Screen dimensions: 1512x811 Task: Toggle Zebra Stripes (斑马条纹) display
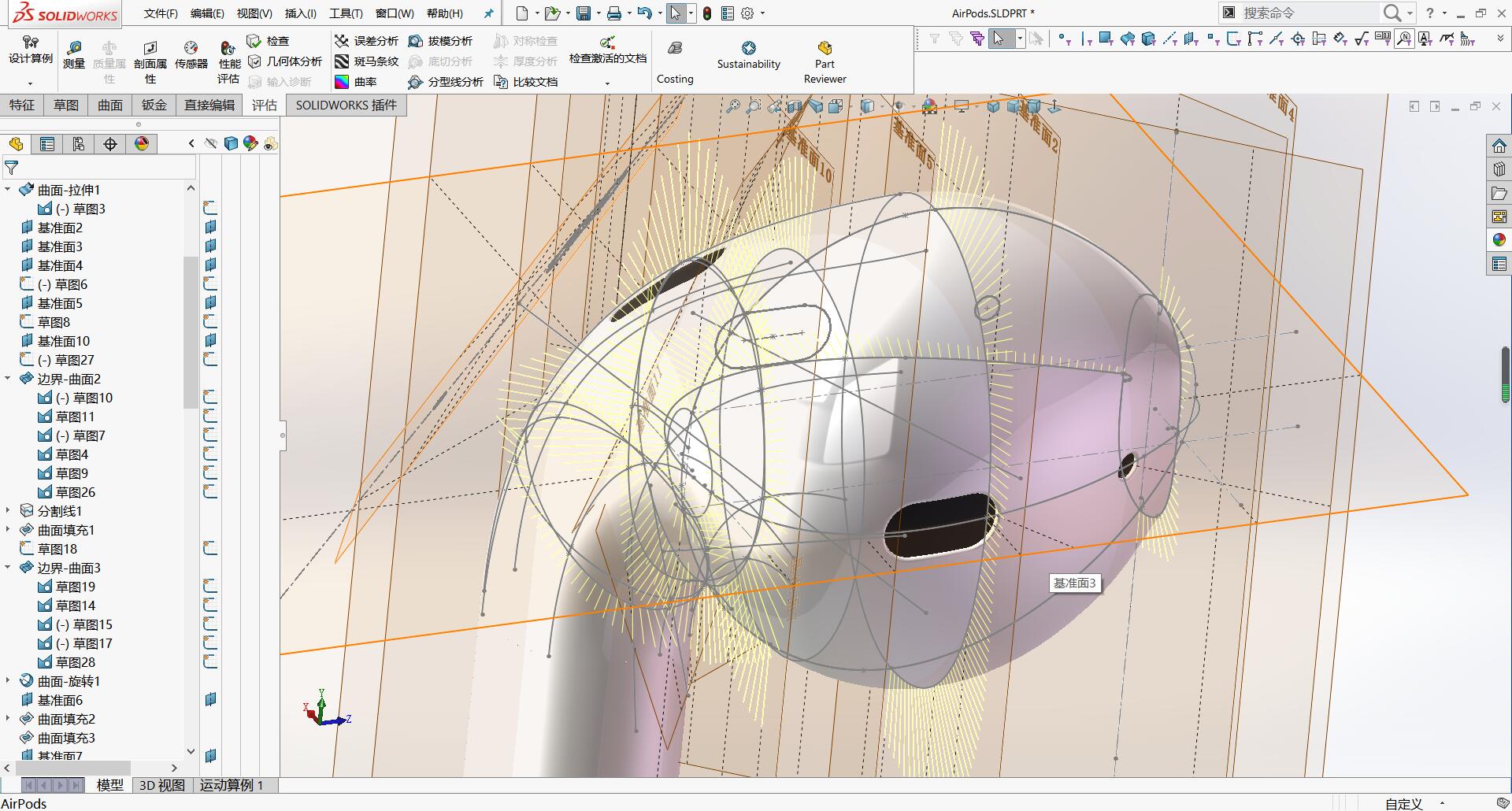(x=366, y=61)
